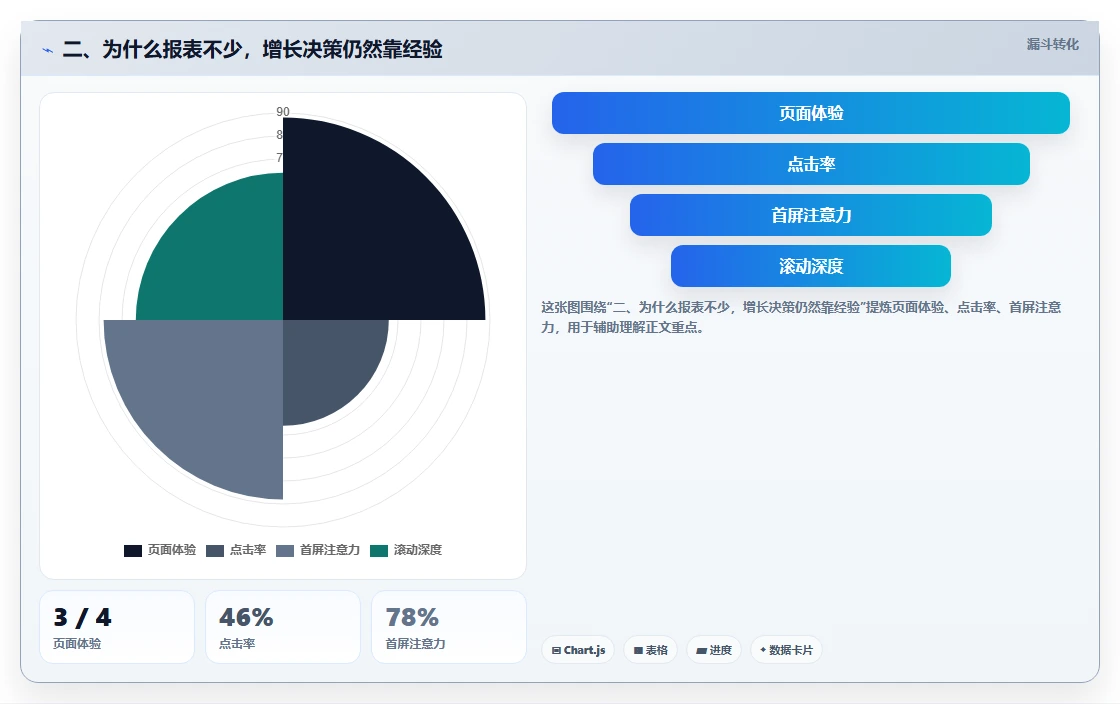1120x704 pixels.
Task: Click the axis label 90 on the chart
Action: pos(283,111)
